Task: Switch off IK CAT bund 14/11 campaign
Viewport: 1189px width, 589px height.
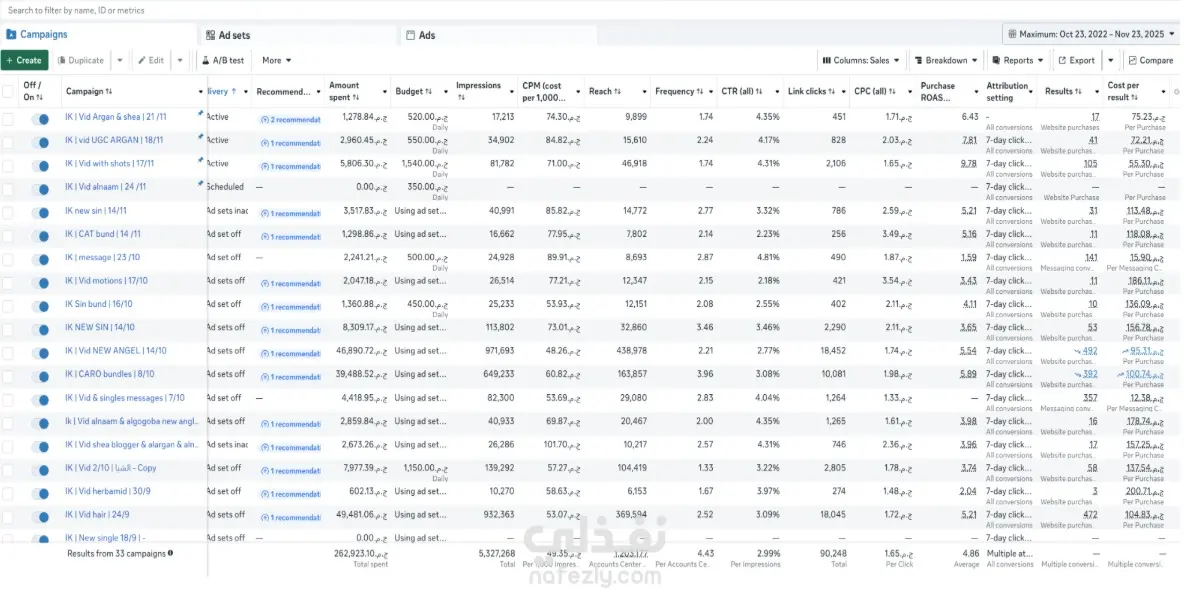Action: coord(39,237)
